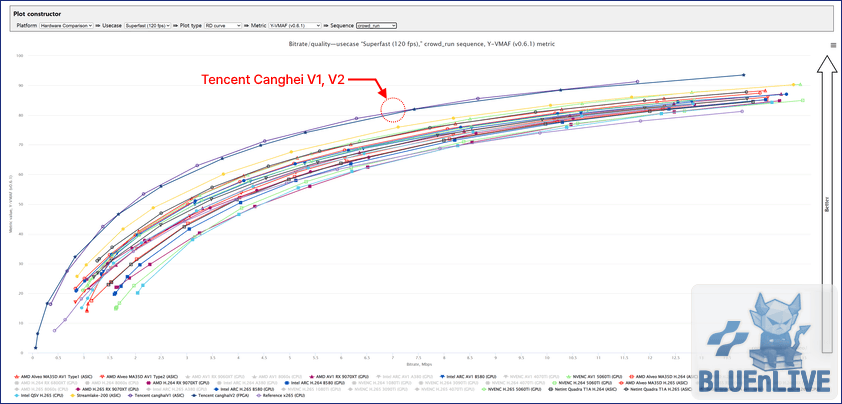The image size is (842, 404).
Task: Toggle Streamlake-200 (ASIC) legend entry
Action: (96, 395)
